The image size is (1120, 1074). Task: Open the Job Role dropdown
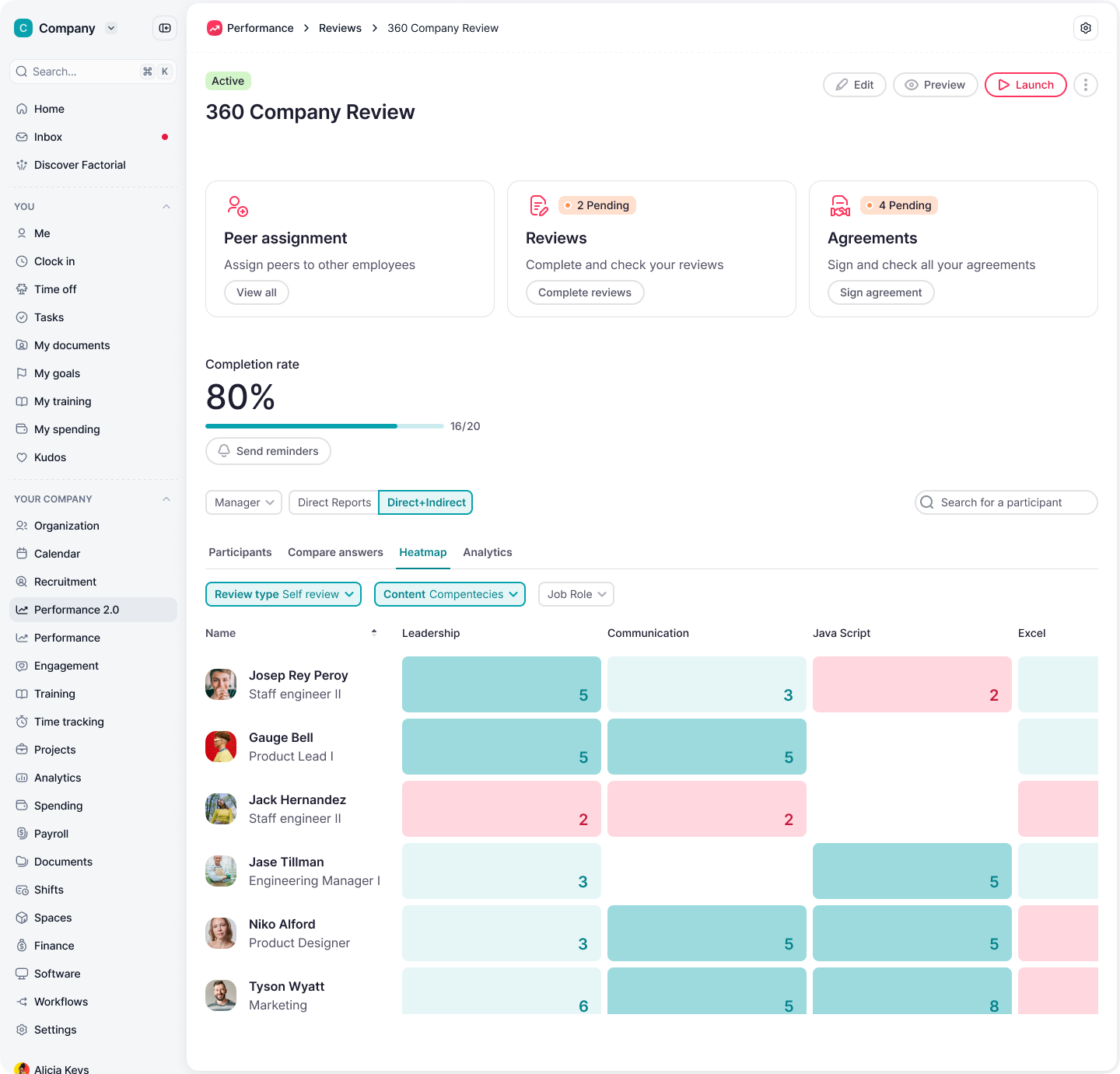[576, 594]
